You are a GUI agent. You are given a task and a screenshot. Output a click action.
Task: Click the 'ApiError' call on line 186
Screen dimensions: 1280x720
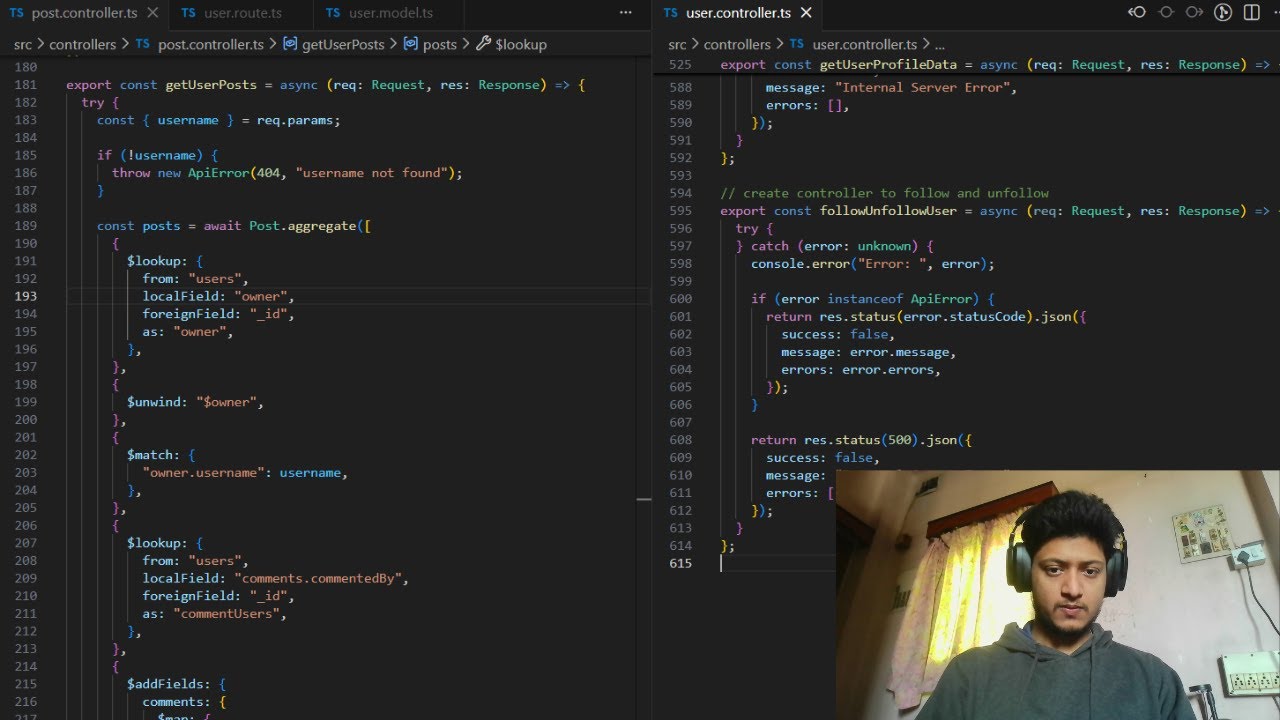point(218,173)
